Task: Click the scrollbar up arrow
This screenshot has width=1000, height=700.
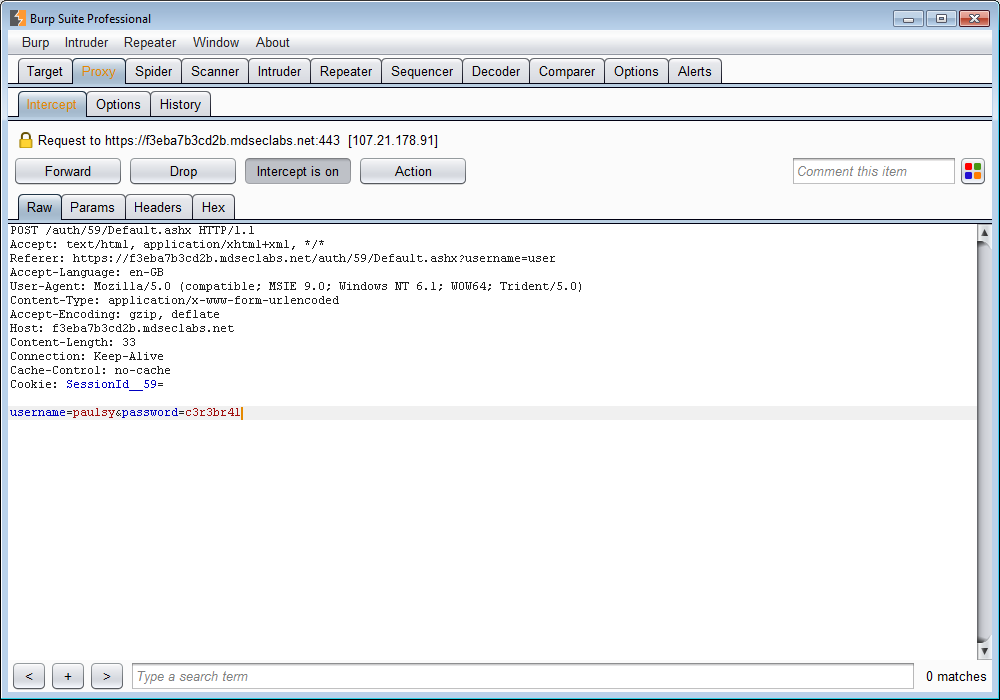Action: click(984, 233)
